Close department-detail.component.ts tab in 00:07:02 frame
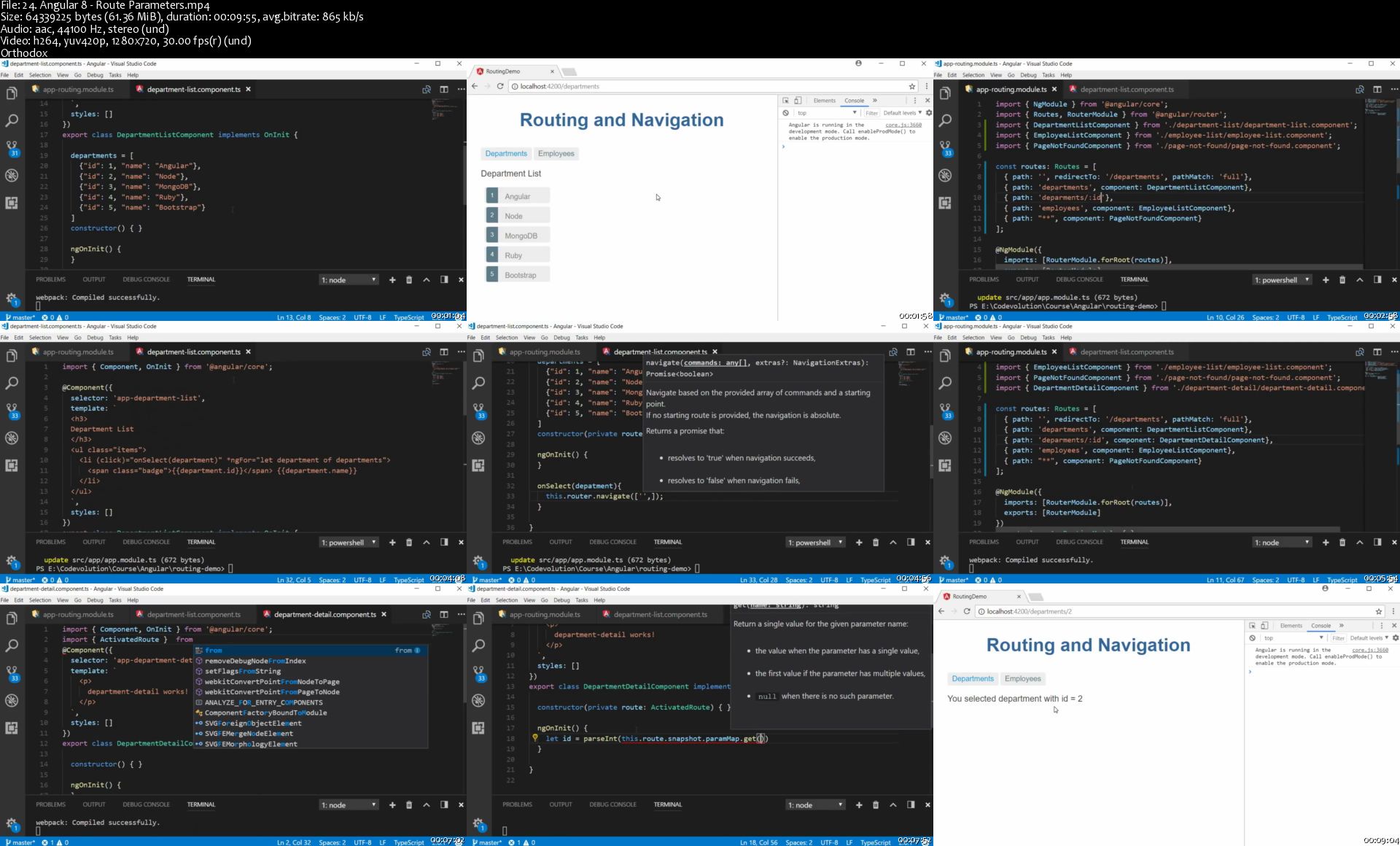Screen dimensions: 1400x846 (384, 614)
